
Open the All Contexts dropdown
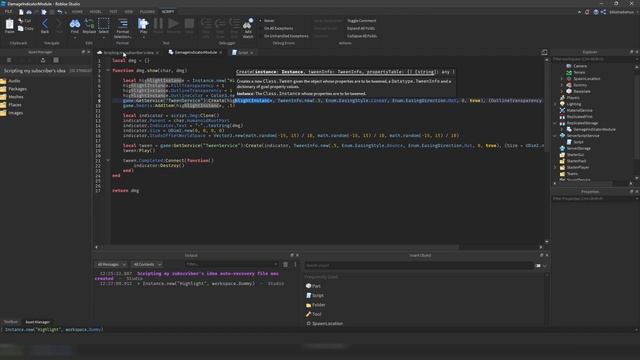point(147,264)
